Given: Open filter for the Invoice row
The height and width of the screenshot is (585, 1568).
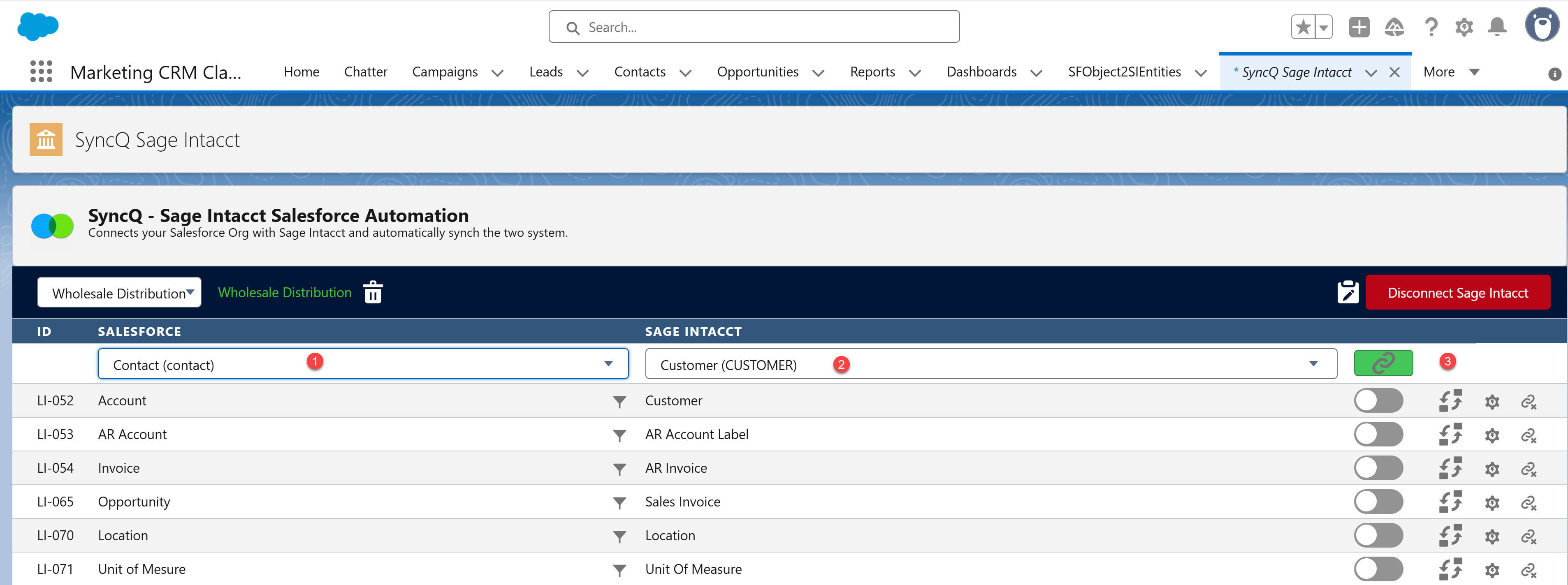Looking at the screenshot, I should pos(619,469).
